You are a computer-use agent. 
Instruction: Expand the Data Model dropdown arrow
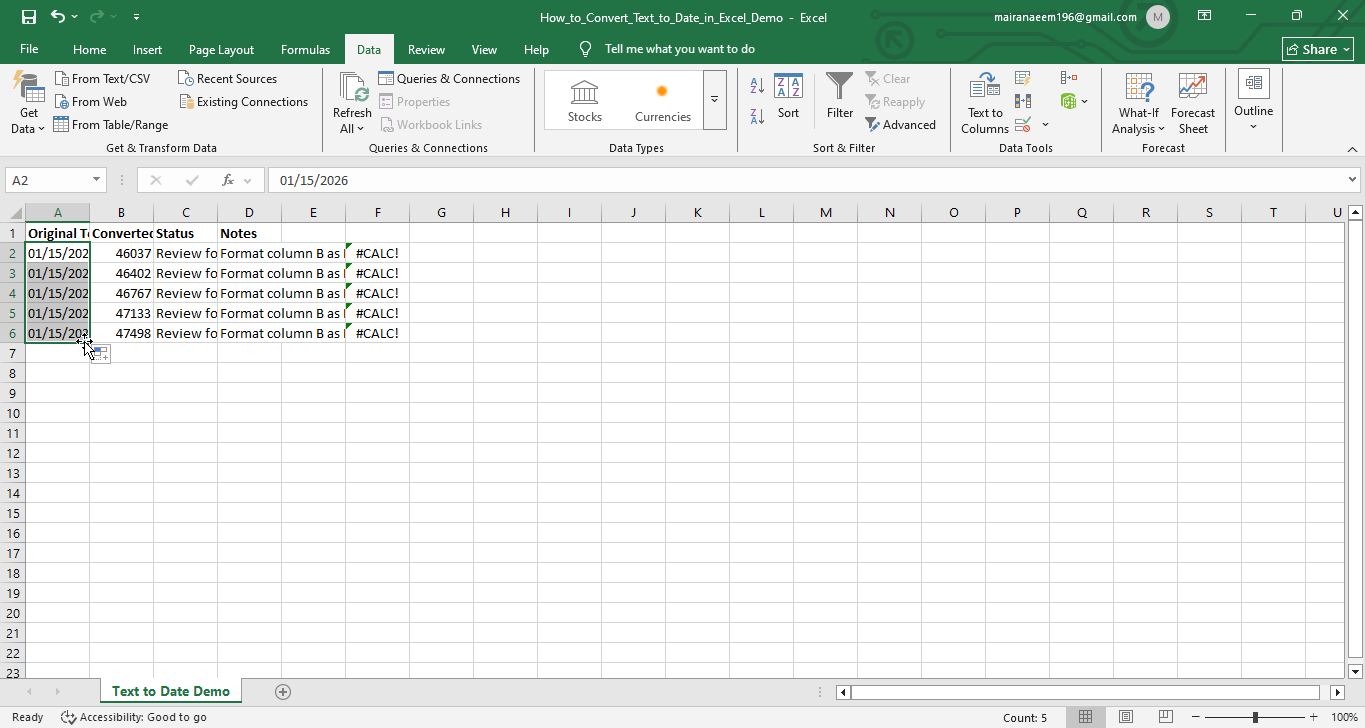1085,101
